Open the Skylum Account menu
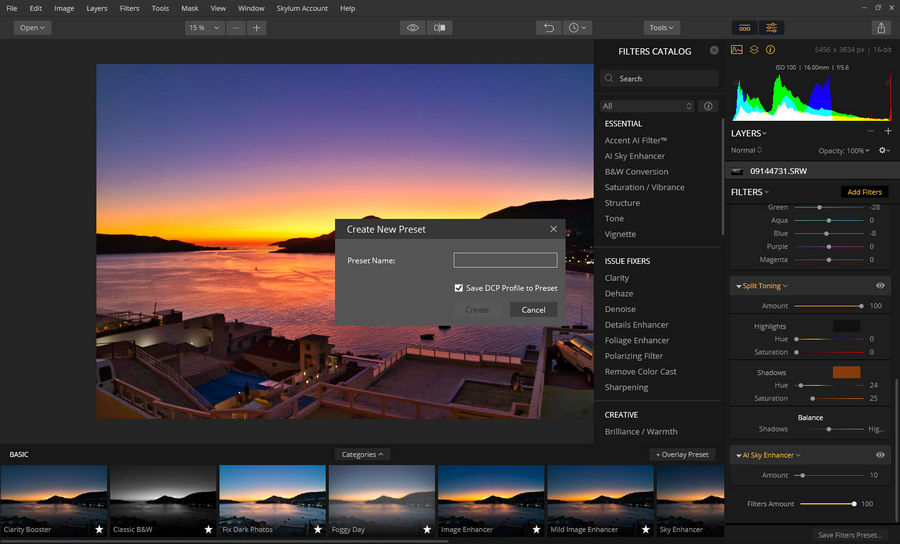900x544 pixels. (302, 8)
